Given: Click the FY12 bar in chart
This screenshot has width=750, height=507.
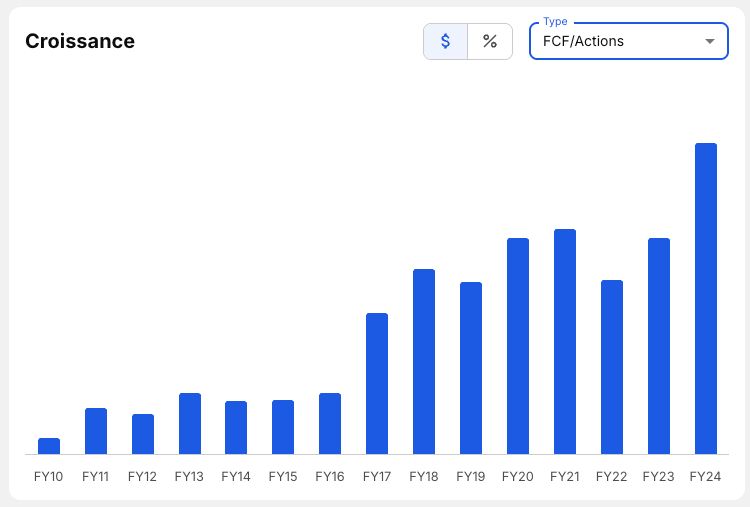Looking at the screenshot, I should (x=143, y=434).
